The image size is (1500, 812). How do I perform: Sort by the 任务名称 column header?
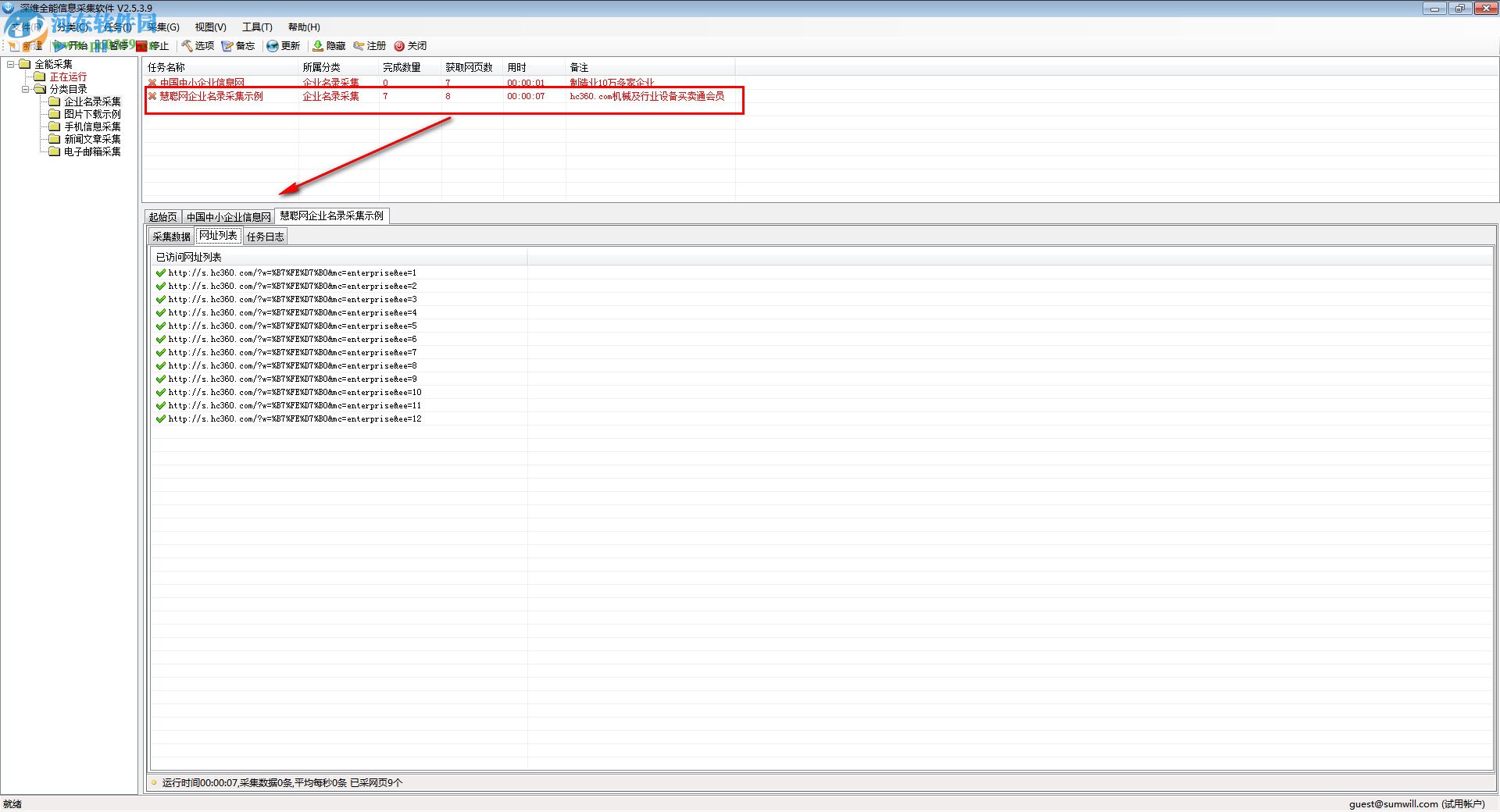tap(221, 67)
